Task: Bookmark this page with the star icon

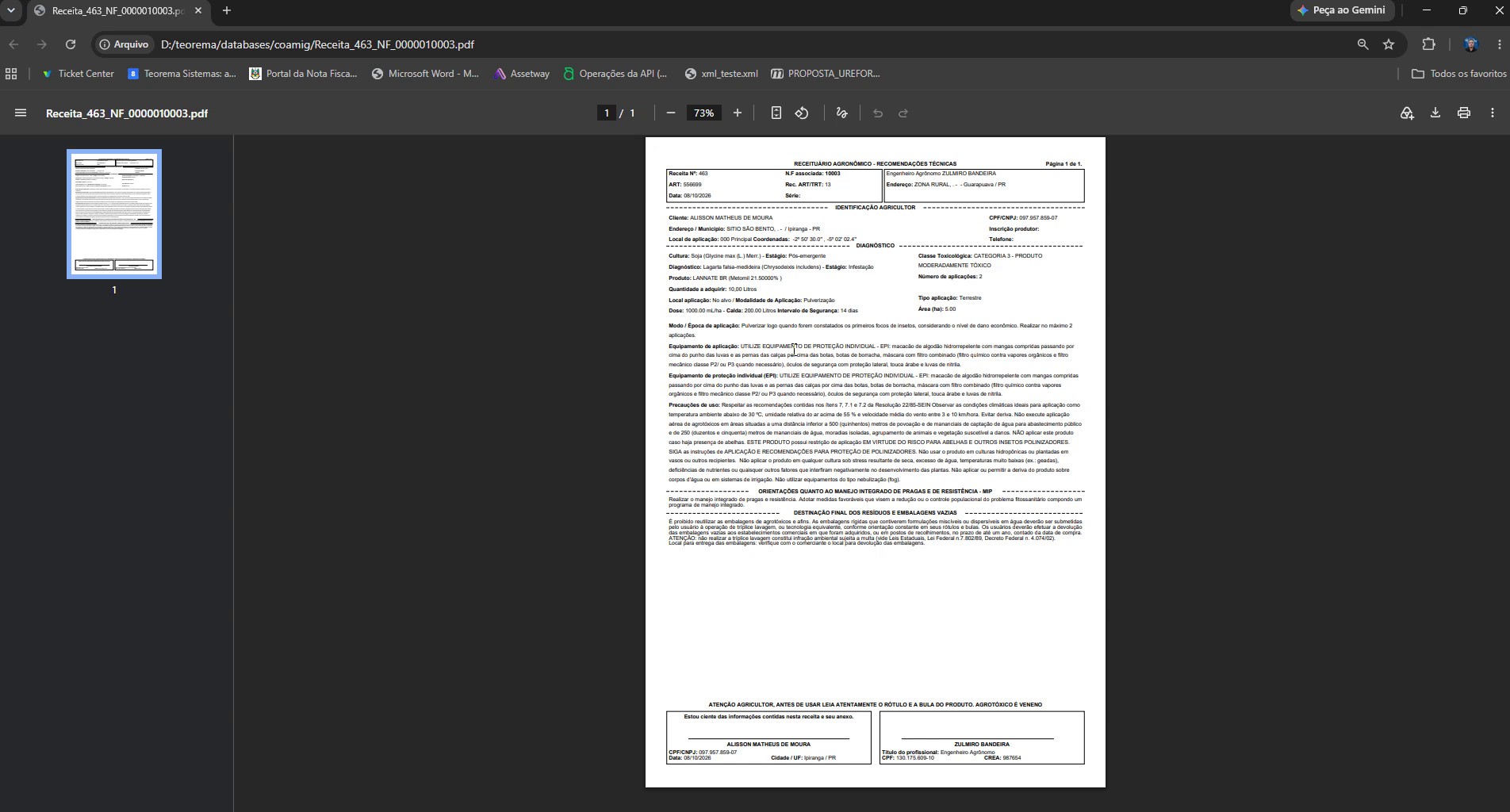Action: coord(1389,44)
